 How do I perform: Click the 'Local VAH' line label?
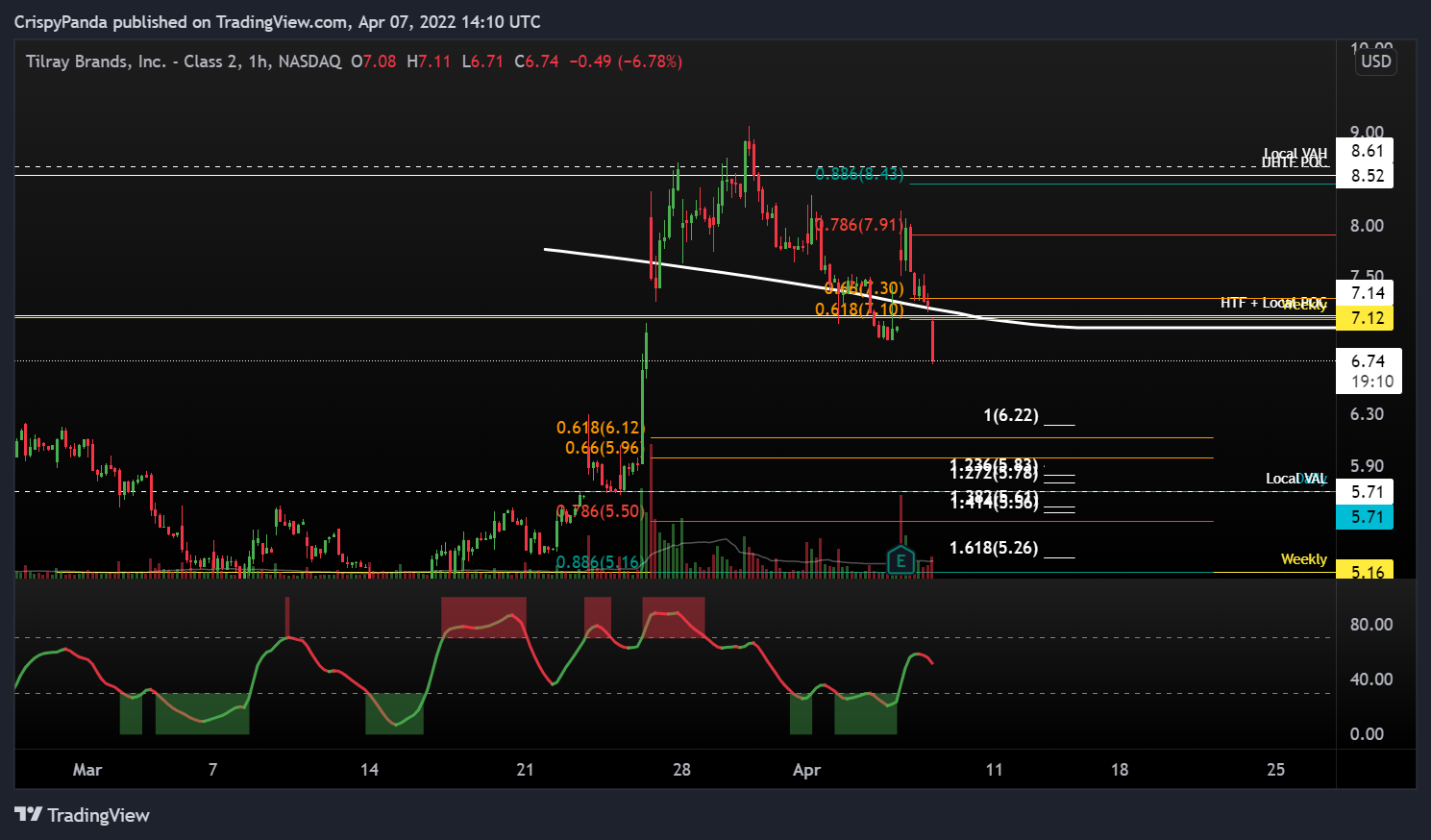1295,154
